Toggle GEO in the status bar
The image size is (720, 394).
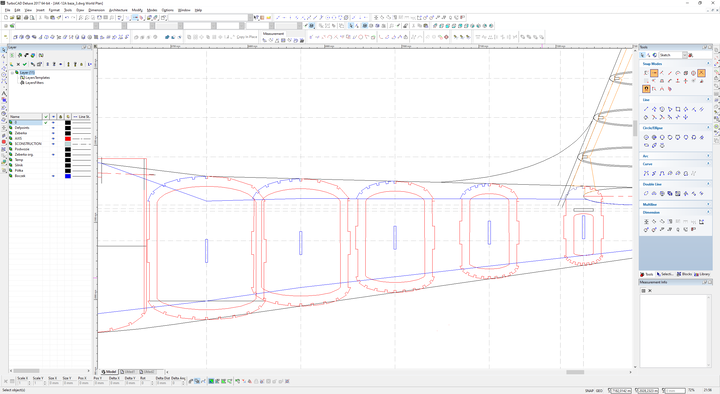click(599, 391)
